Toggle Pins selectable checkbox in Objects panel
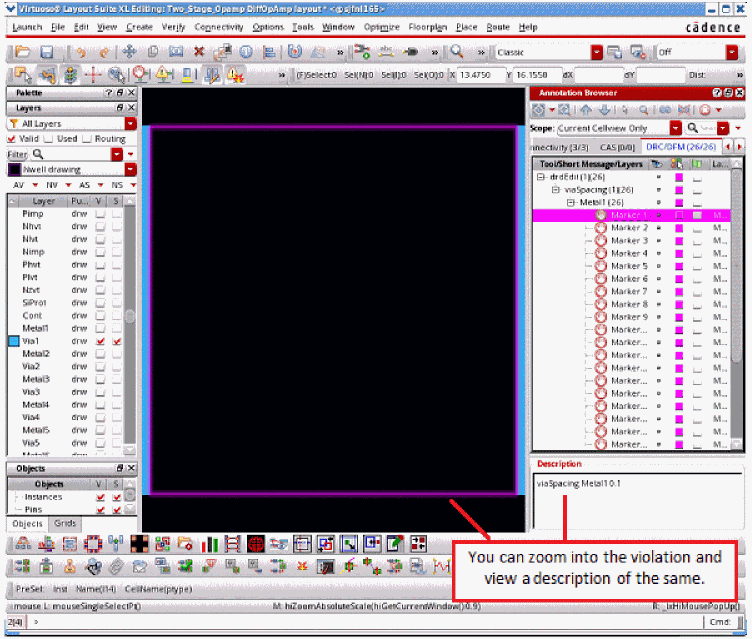The height and width of the screenshot is (639, 752). (117, 509)
